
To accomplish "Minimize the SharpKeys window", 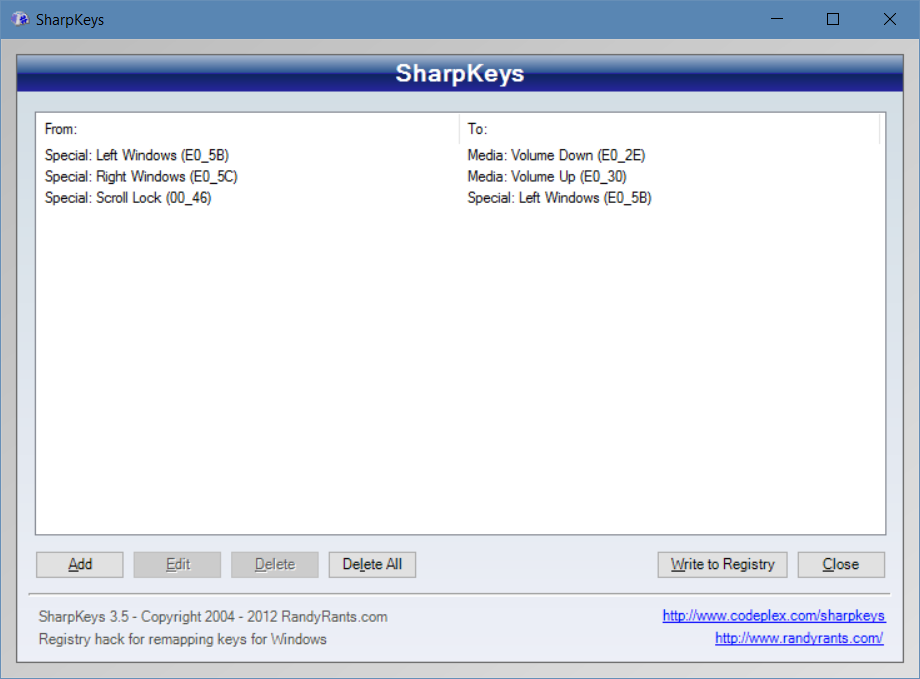I will pos(777,19).
